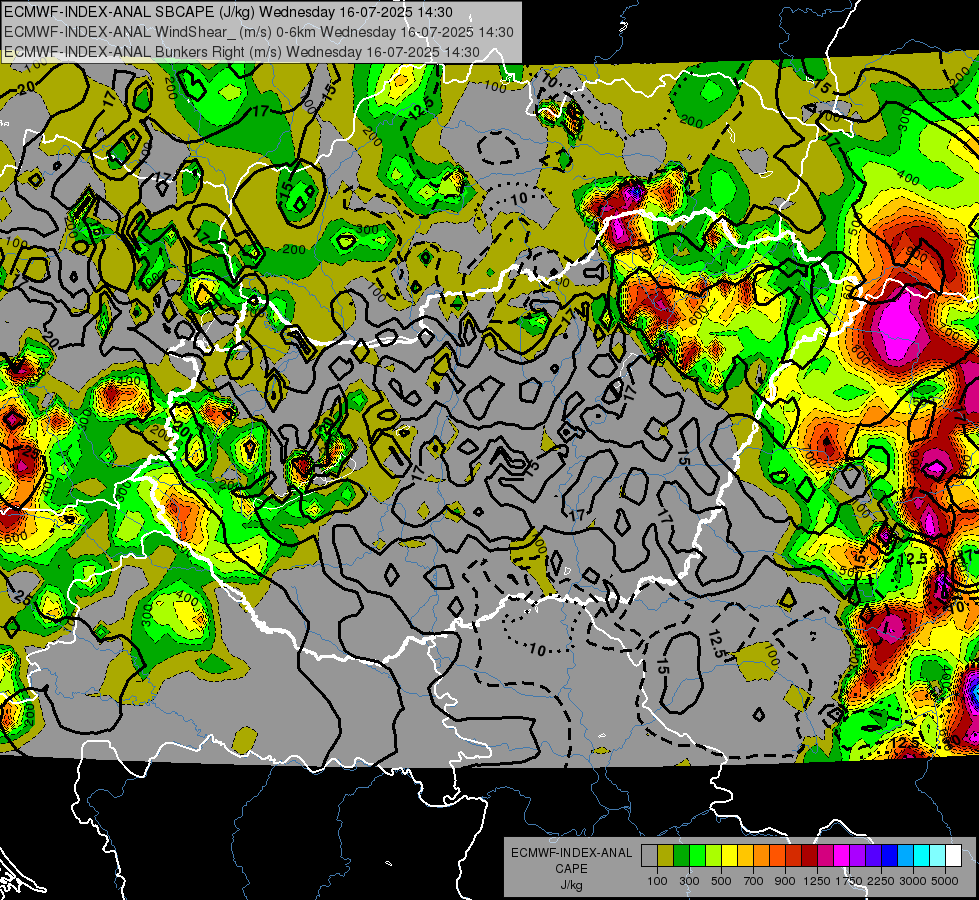Click the dark green legend swatch
Image resolution: width=979 pixels, height=900 pixels.
(681, 856)
